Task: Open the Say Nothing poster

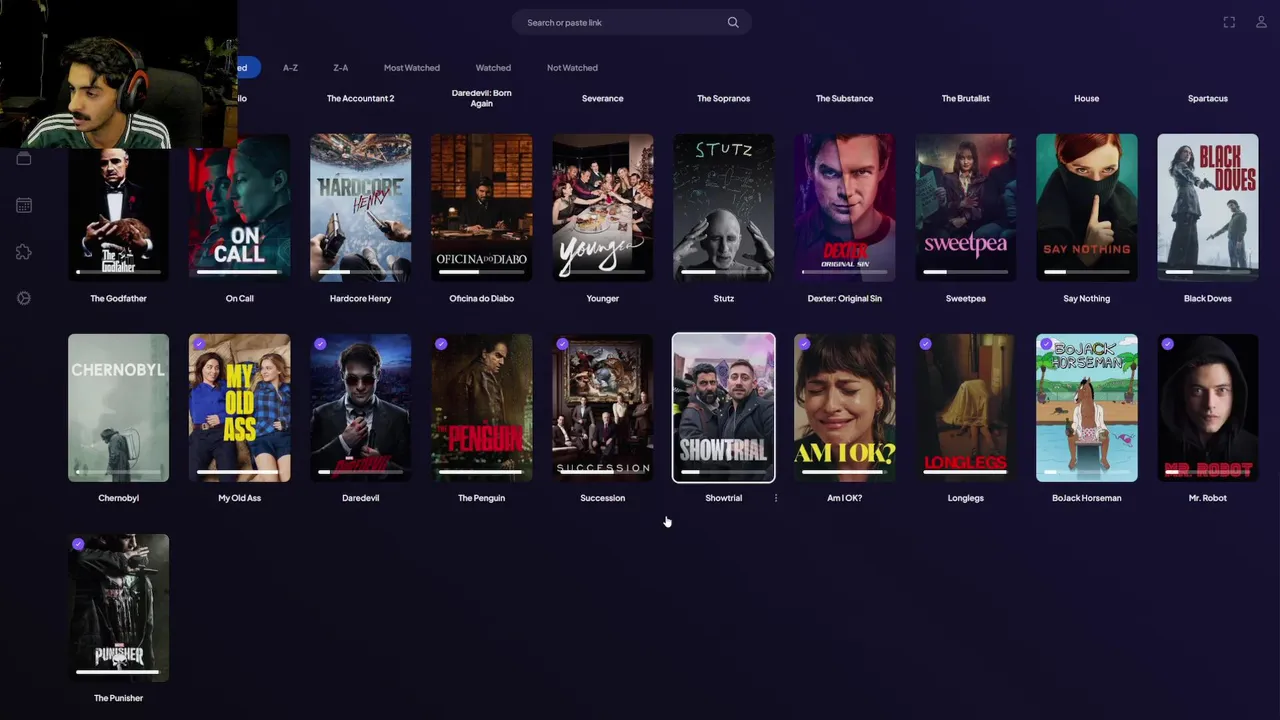Action: click(1086, 208)
